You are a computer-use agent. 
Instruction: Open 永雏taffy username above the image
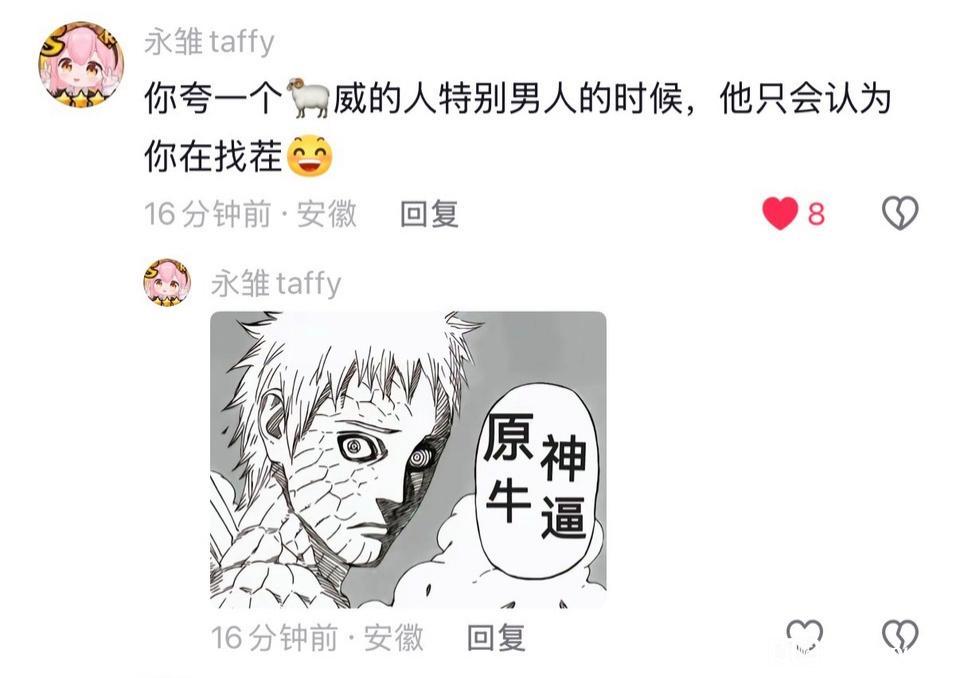[x=276, y=284]
